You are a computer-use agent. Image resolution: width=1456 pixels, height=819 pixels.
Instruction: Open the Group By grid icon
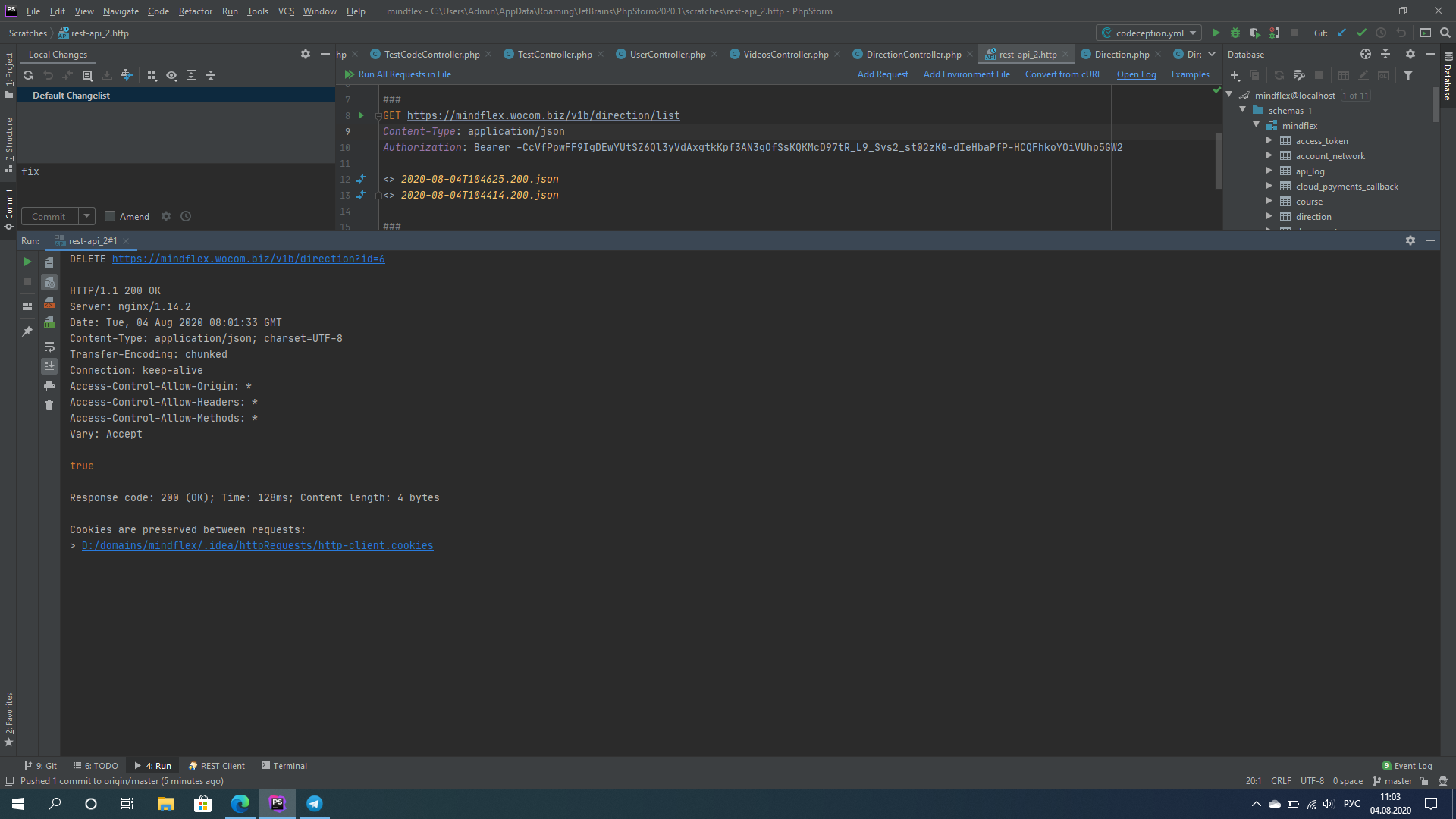click(152, 75)
